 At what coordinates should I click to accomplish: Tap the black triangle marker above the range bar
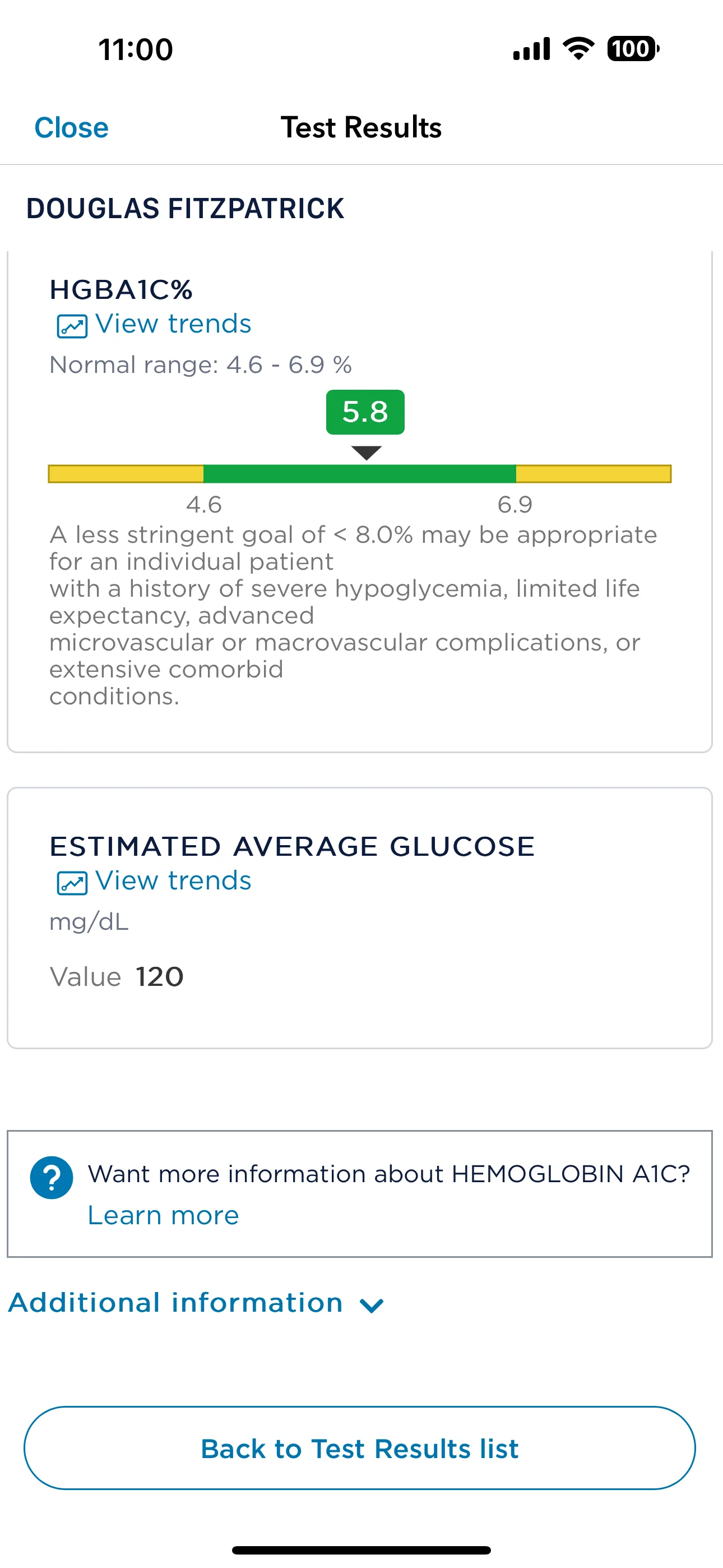coord(367,453)
